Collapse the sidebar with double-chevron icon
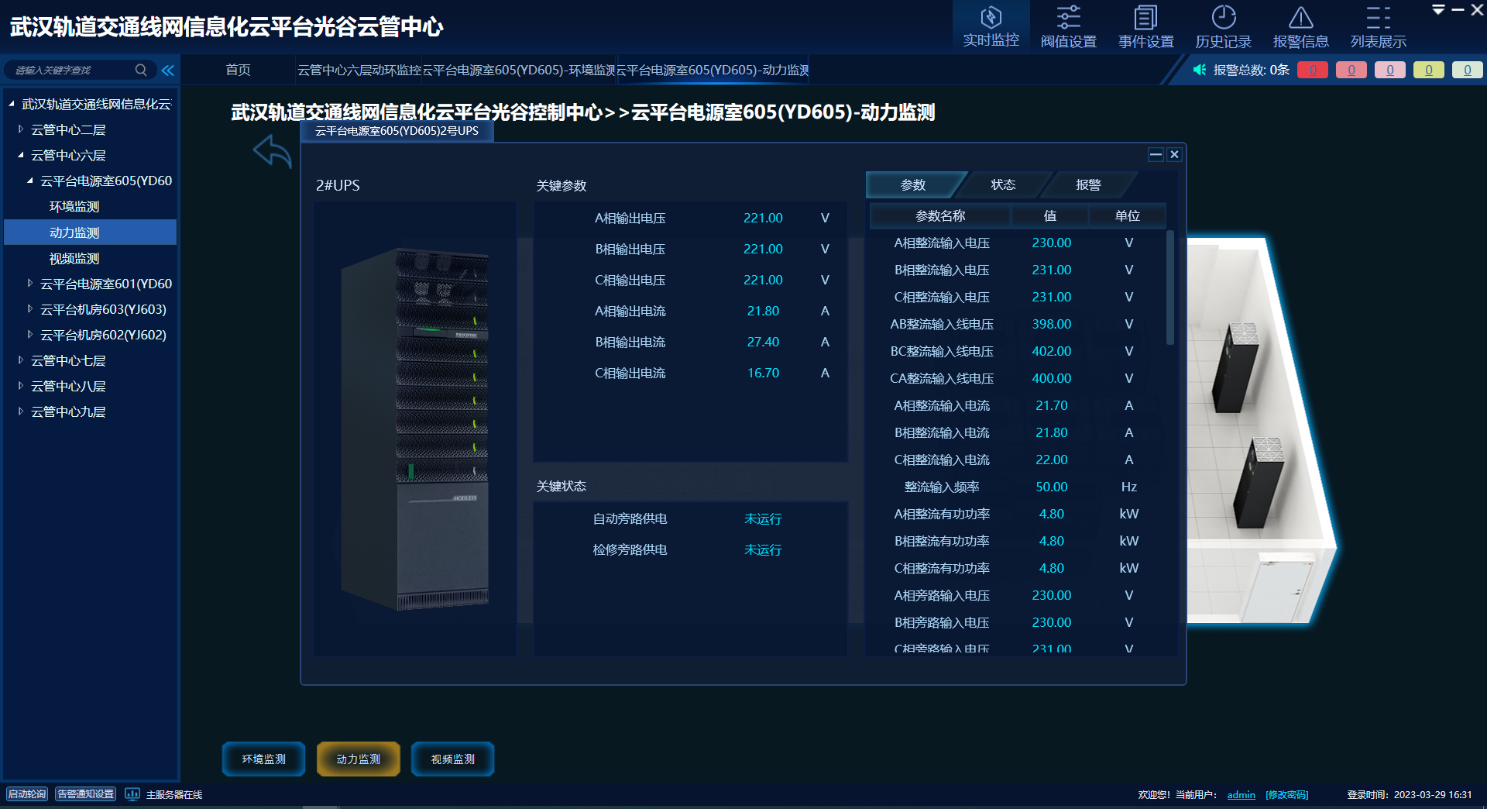 [167, 70]
